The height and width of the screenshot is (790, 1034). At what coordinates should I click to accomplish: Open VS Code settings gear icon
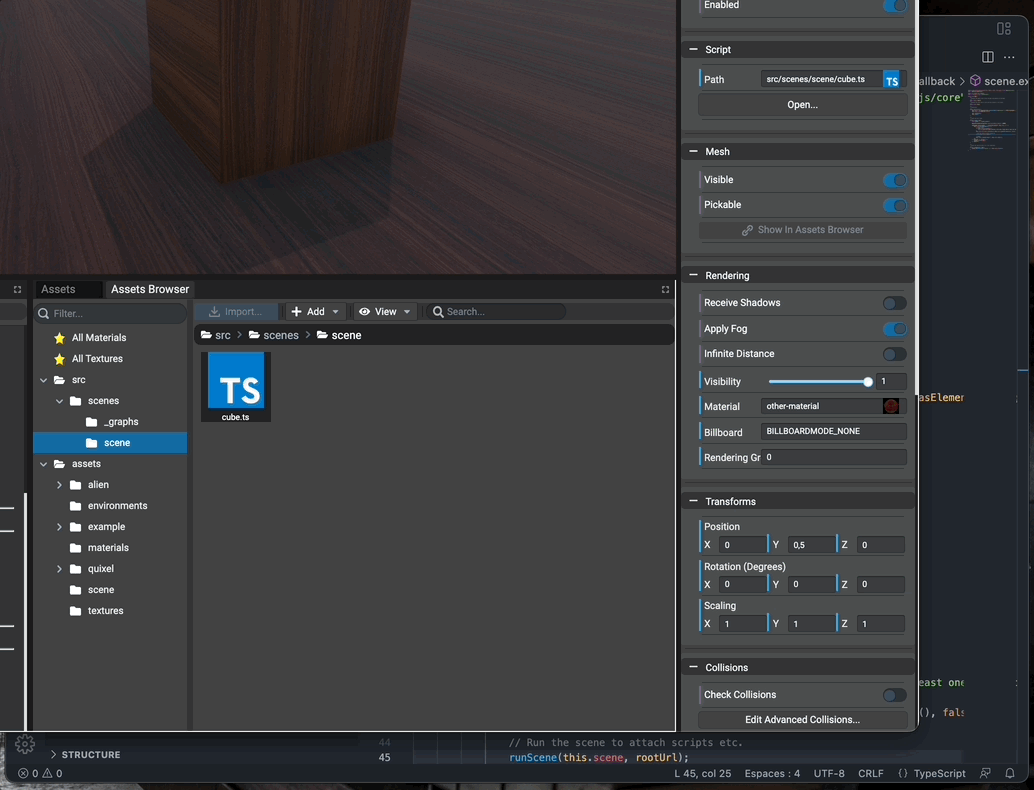click(x=25, y=744)
